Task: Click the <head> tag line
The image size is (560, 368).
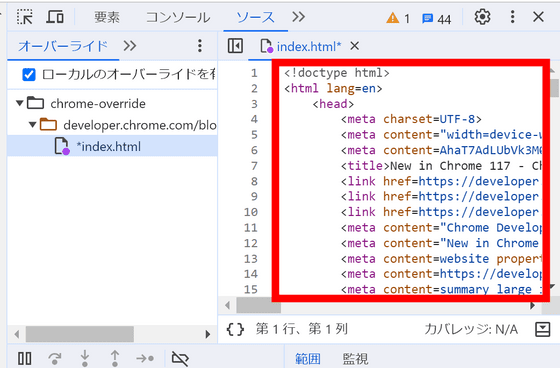Action: pos(333,104)
